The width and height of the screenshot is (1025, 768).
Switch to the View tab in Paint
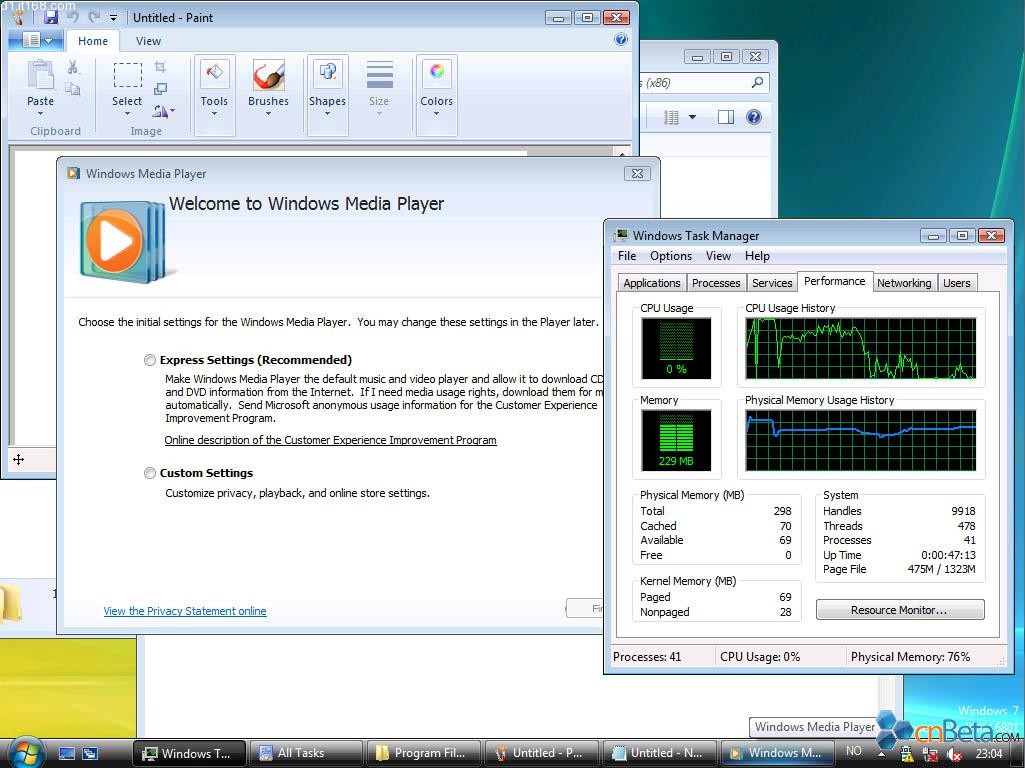[x=148, y=41]
